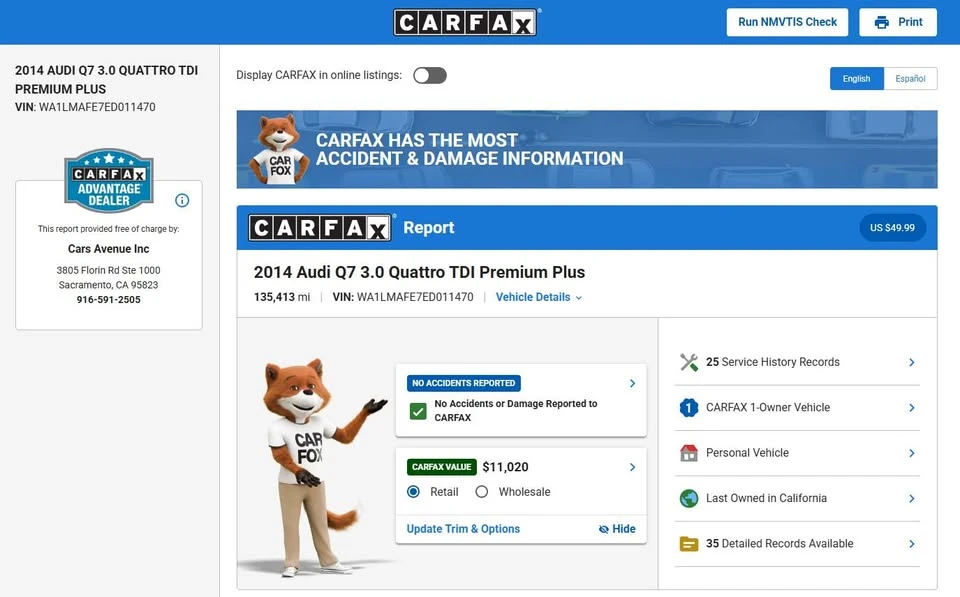Open info icon beside Advantage Dealer badge
Viewport: 960px width, 597px height.
[x=182, y=200]
